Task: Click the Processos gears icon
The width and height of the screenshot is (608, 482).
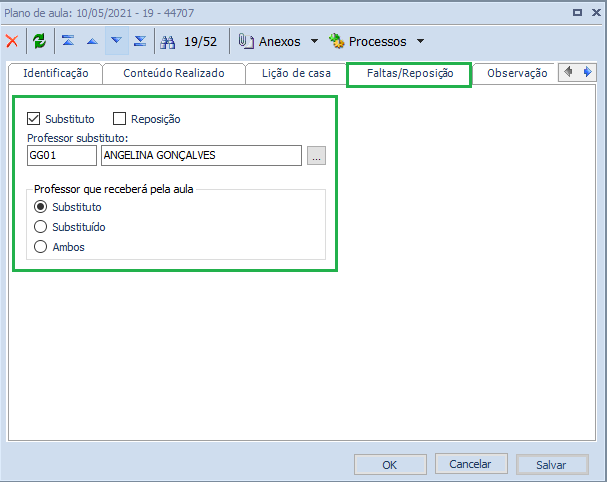Action: 337,41
